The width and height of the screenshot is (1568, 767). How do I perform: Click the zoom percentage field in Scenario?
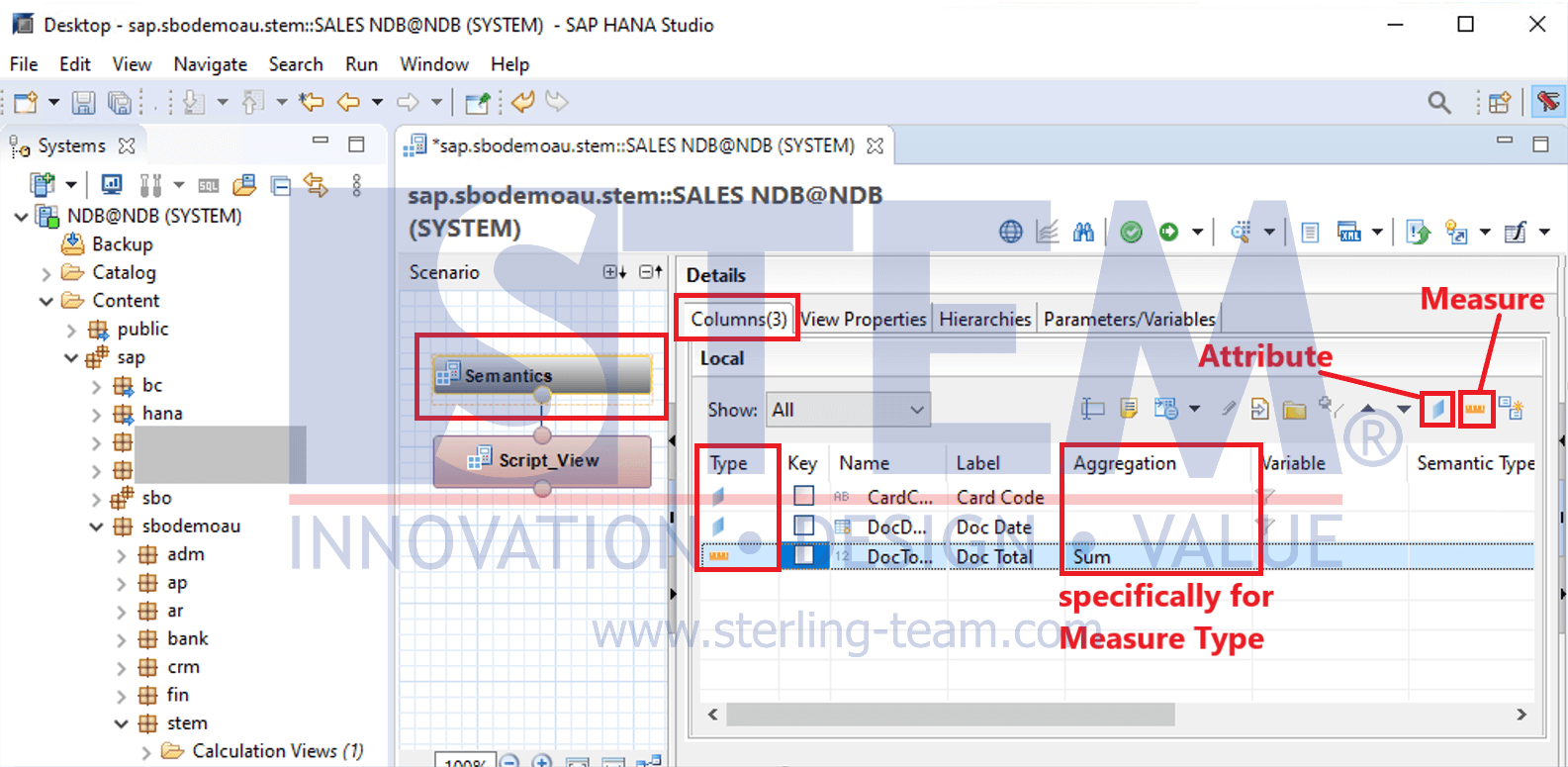pyautogui.click(x=464, y=762)
